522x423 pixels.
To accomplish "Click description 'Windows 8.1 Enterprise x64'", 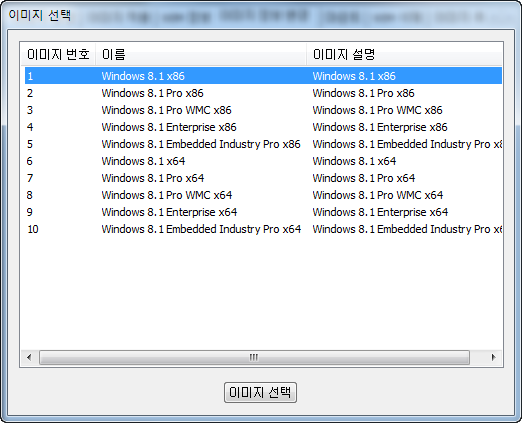I will tap(380, 212).
